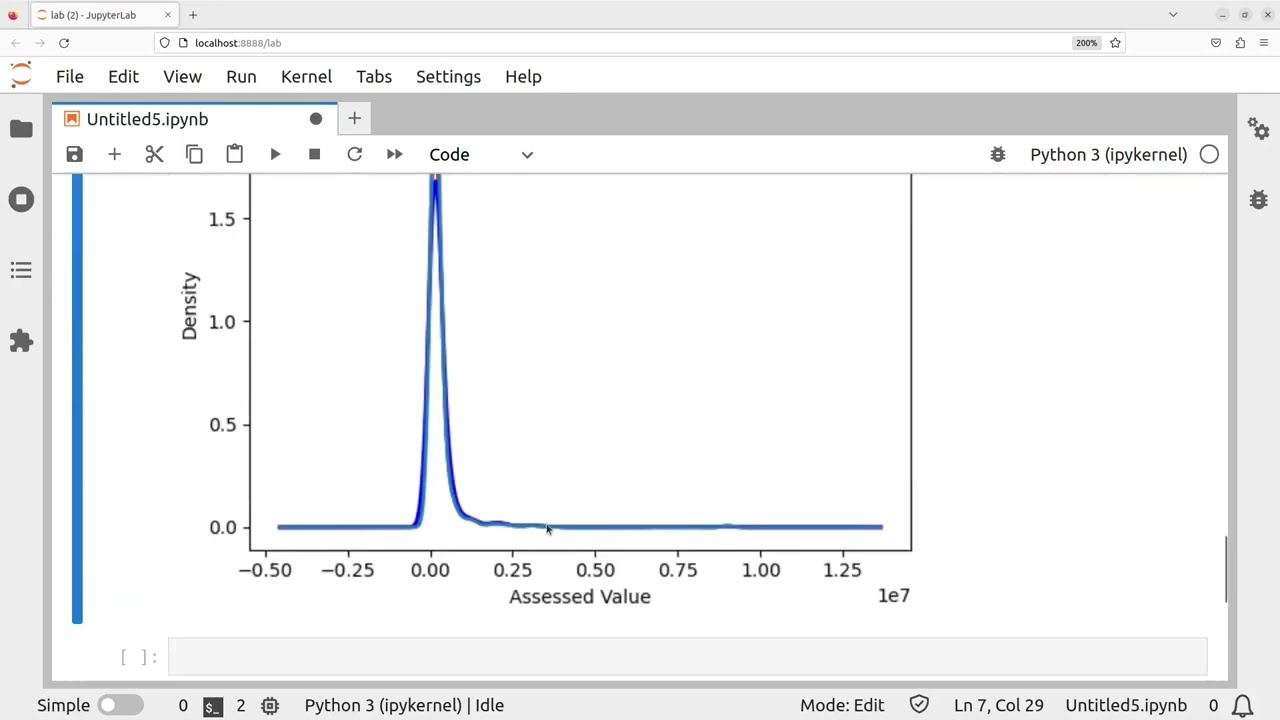Click the notebook vertical scrollbar thumb

tap(1226, 568)
